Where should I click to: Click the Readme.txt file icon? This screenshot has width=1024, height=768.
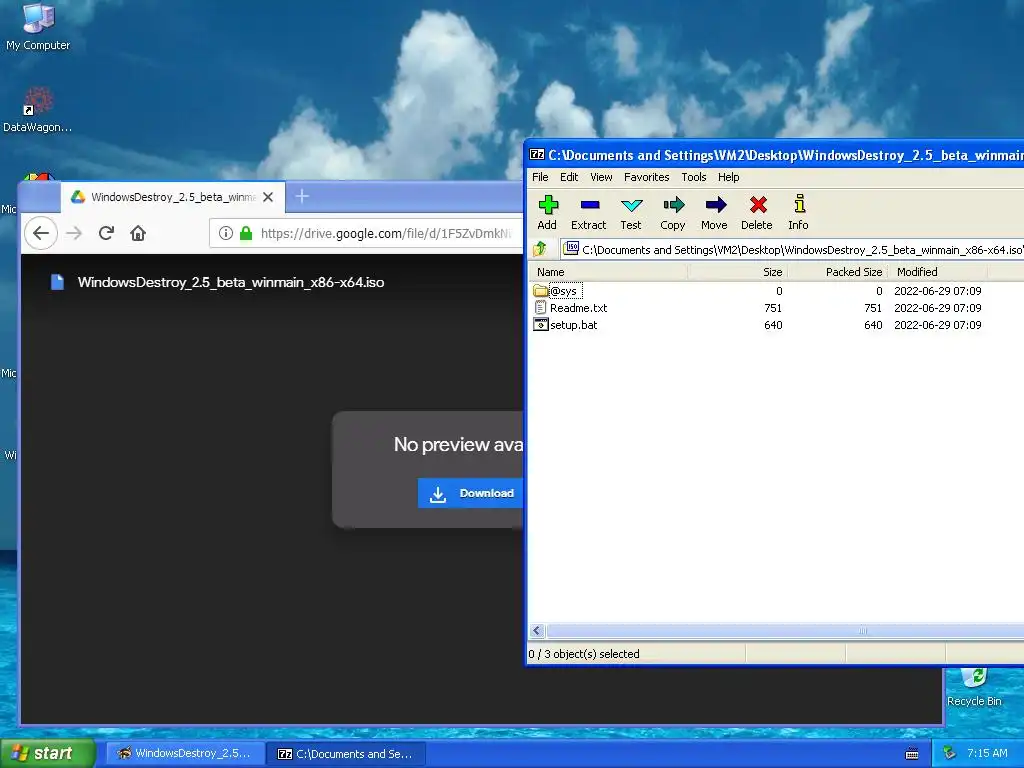pos(540,308)
